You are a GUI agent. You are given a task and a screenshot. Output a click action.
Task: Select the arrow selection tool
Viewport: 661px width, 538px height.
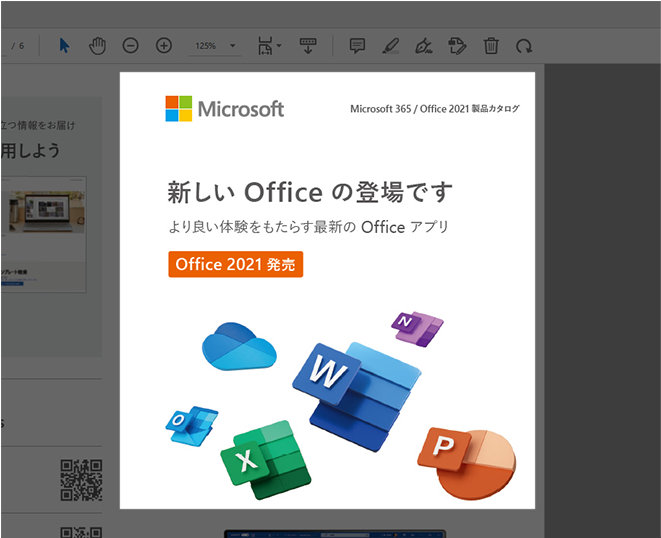pyautogui.click(x=64, y=46)
